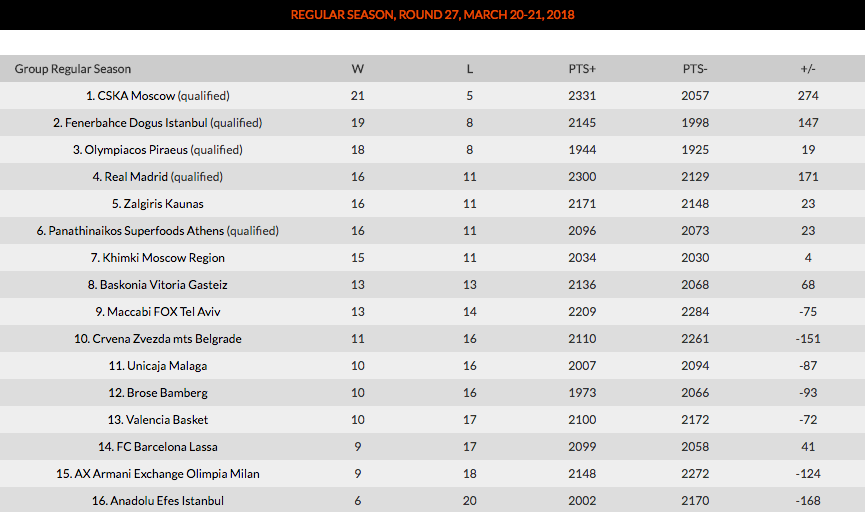Click Zalgiris Kaunas's 2171 points scored
Image resolution: width=865 pixels, height=512 pixels.
pos(582,204)
